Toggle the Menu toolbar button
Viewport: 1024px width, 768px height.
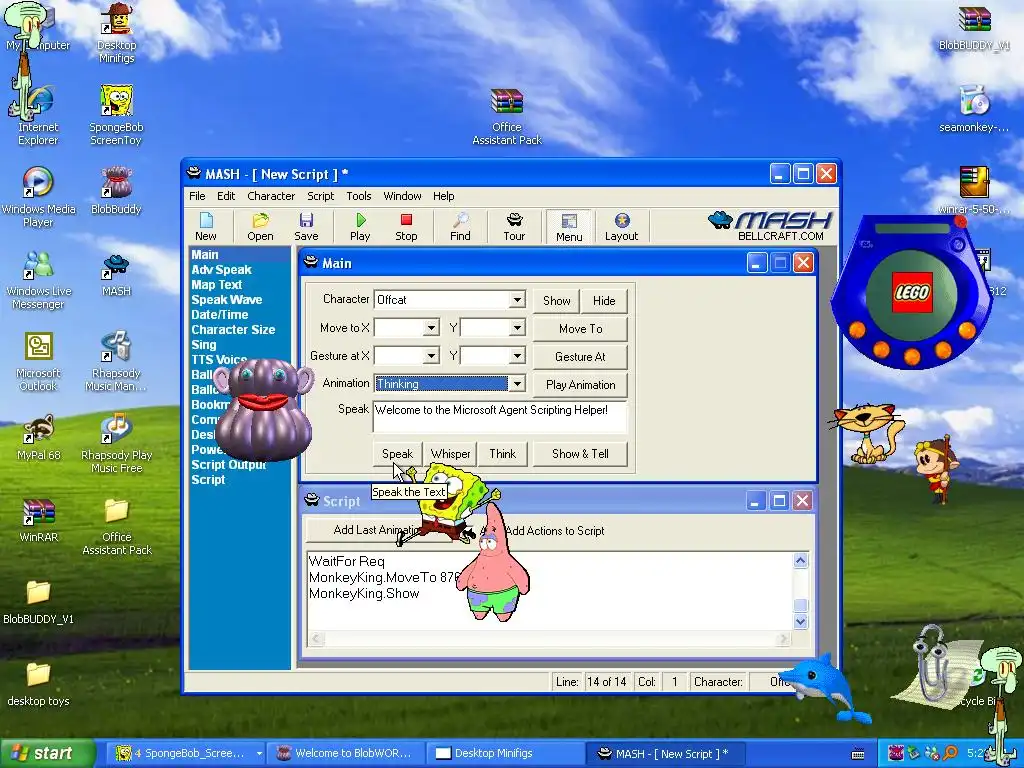coord(569,227)
